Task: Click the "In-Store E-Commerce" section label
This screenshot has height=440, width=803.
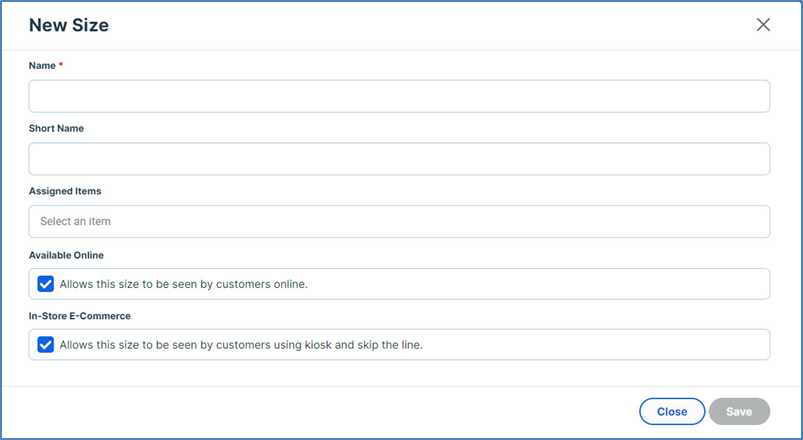Action: (x=80, y=316)
